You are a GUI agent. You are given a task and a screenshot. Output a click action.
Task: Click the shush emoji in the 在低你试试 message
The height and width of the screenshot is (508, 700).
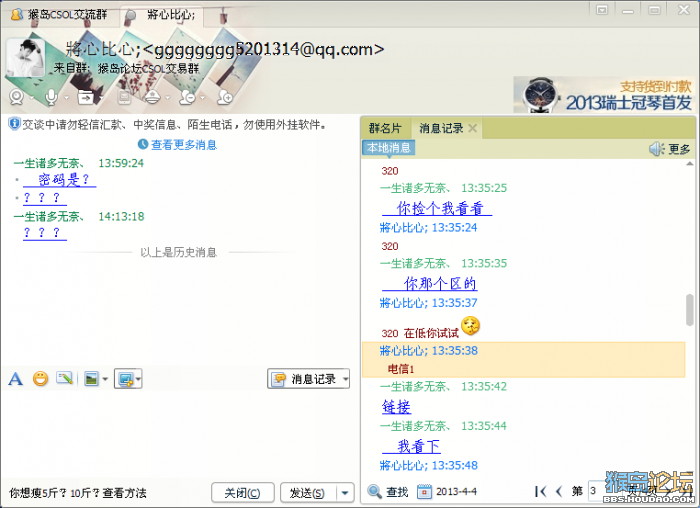[470, 325]
